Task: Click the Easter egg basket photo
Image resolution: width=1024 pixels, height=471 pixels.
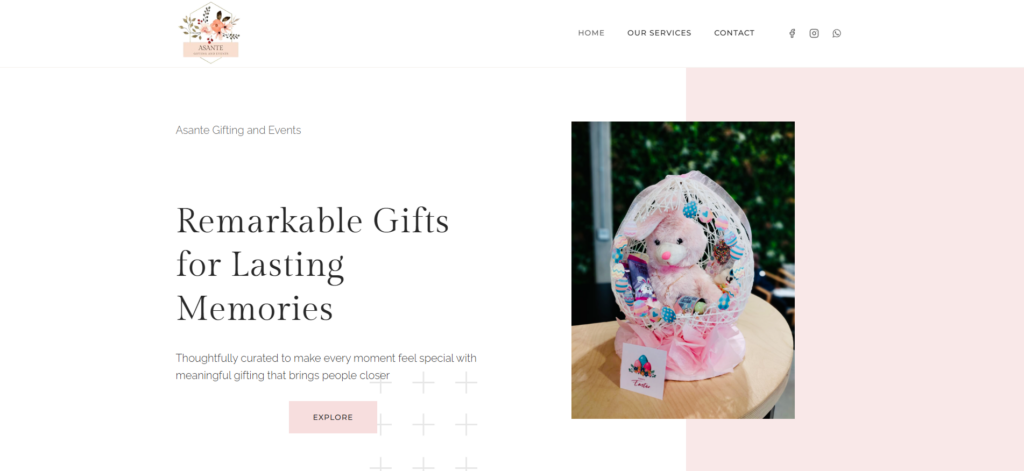Action: coord(683,270)
